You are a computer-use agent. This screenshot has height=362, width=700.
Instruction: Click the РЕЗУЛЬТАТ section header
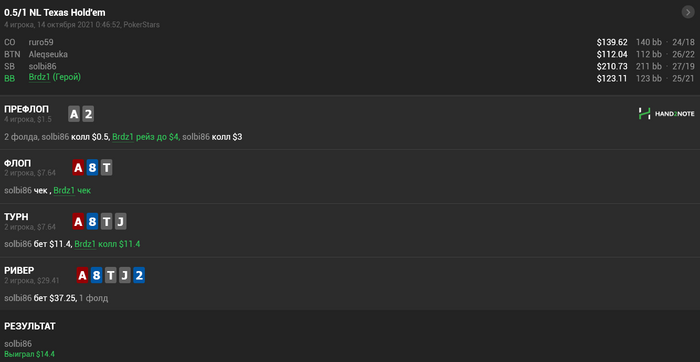[30, 326]
